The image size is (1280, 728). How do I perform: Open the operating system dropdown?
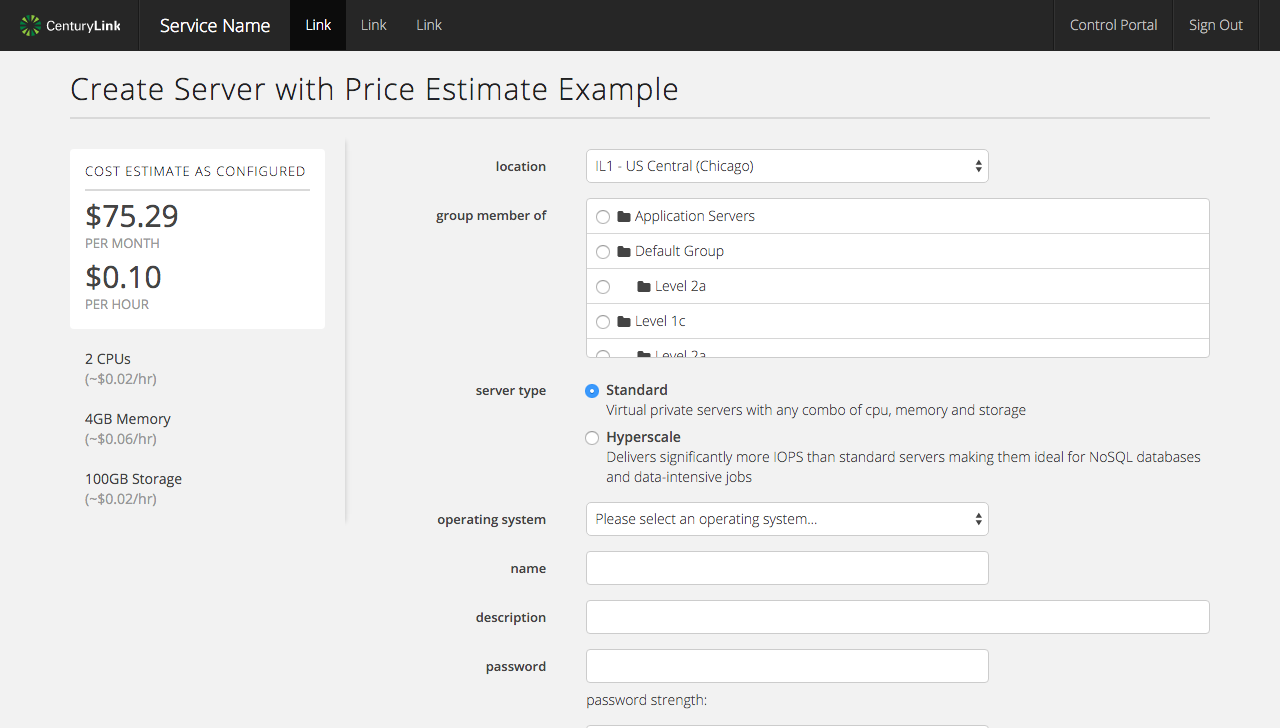coord(787,519)
